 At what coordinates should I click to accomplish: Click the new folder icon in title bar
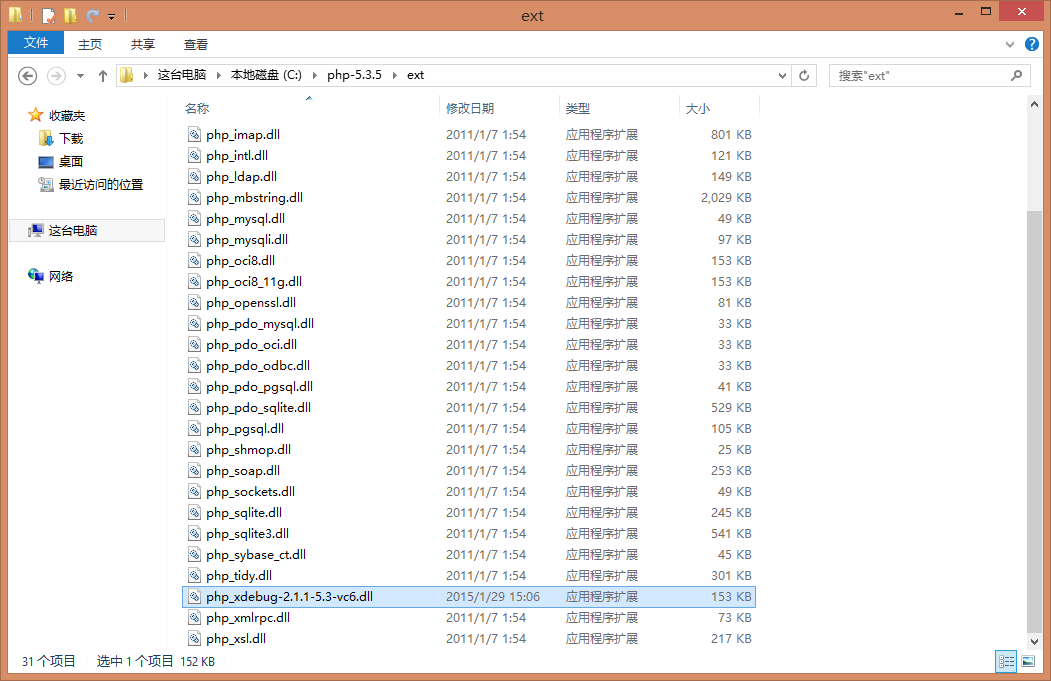click(x=70, y=15)
